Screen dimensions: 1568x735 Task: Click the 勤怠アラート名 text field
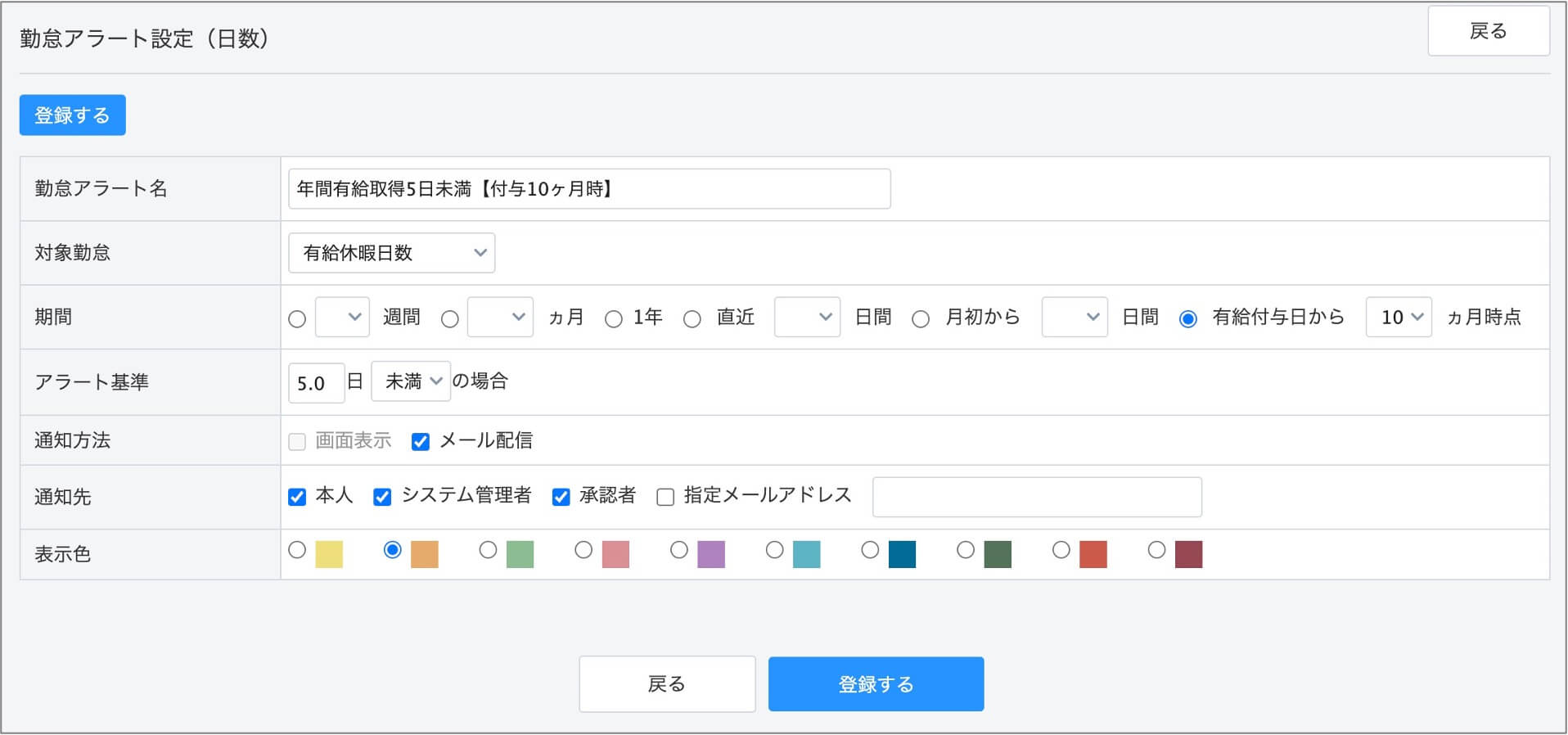click(588, 189)
